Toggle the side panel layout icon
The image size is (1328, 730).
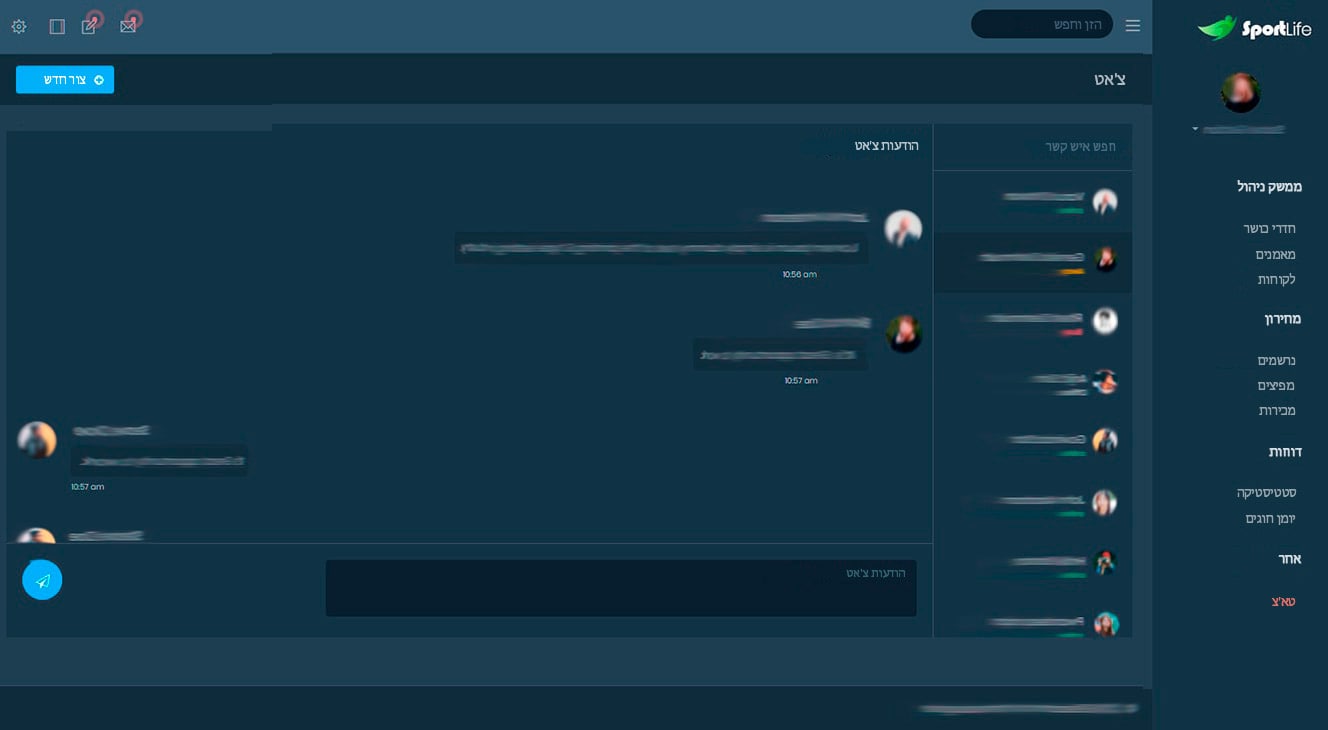click(x=57, y=27)
